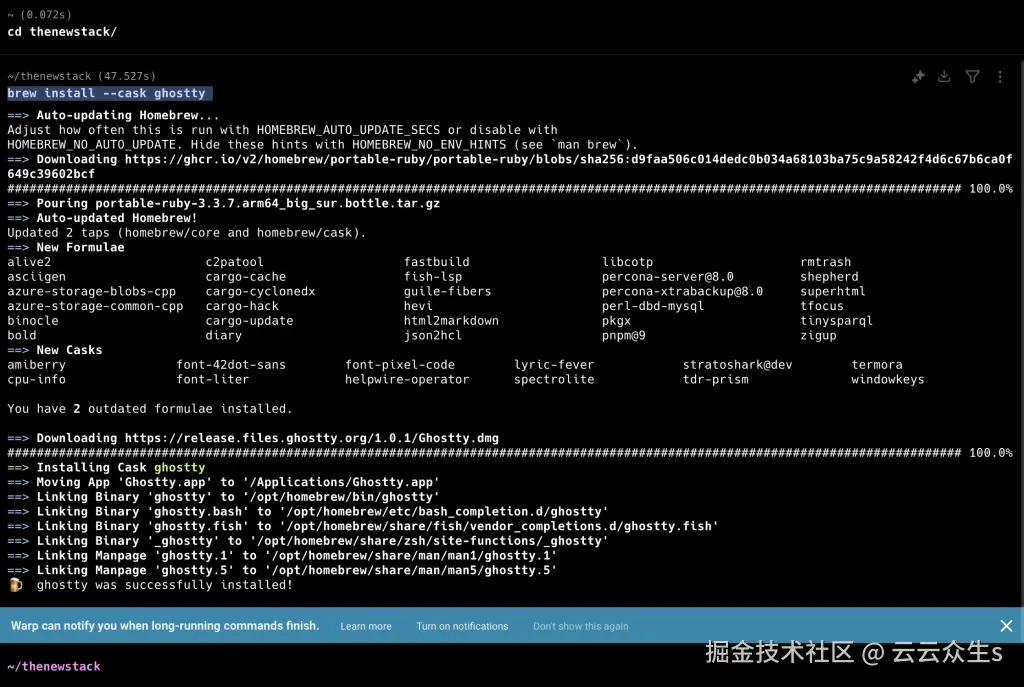Click the Pouring portable-ruby bottle line

pos(223,203)
